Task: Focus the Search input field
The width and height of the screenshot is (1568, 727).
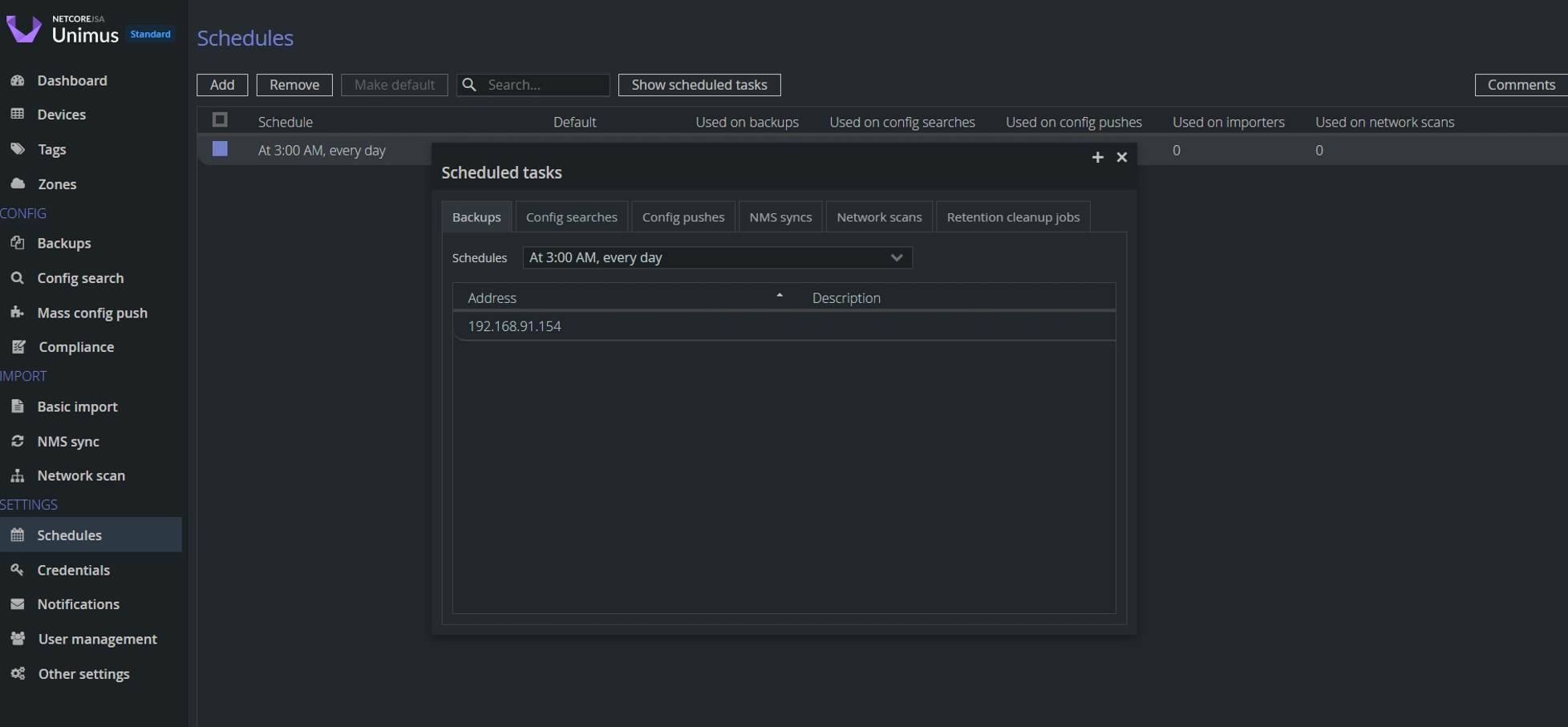Action: pyautogui.click(x=533, y=85)
